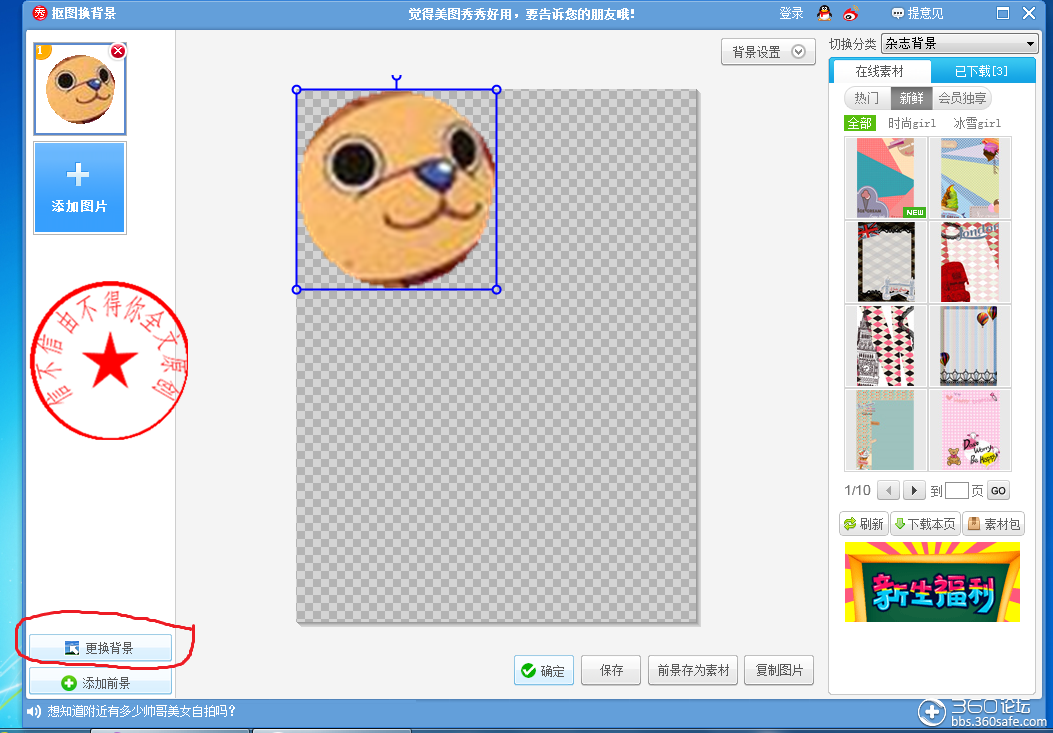Go to next material page arrow
Viewport: 1053px width, 733px height.
pyautogui.click(x=914, y=490)
